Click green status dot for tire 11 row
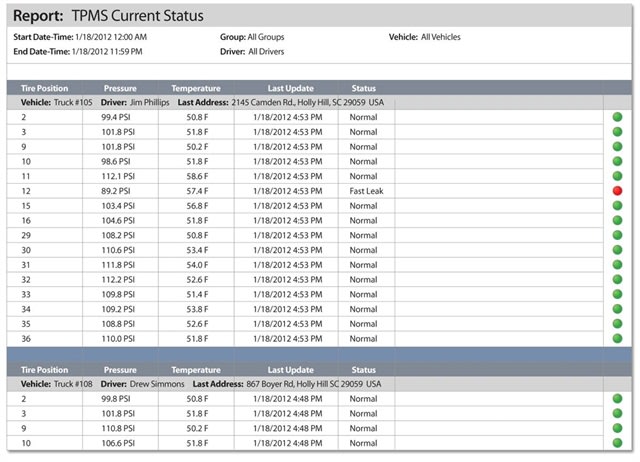The image size is (640, 462). tap(617, 176)
